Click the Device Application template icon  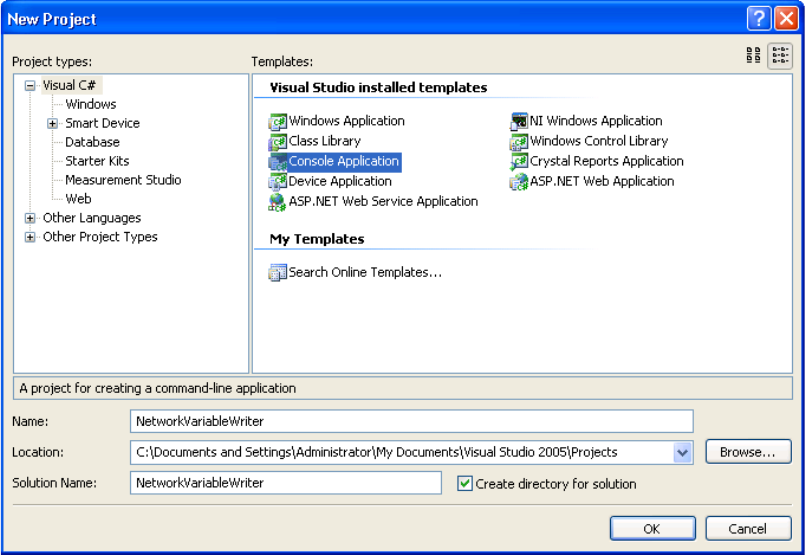coord(277,182)
